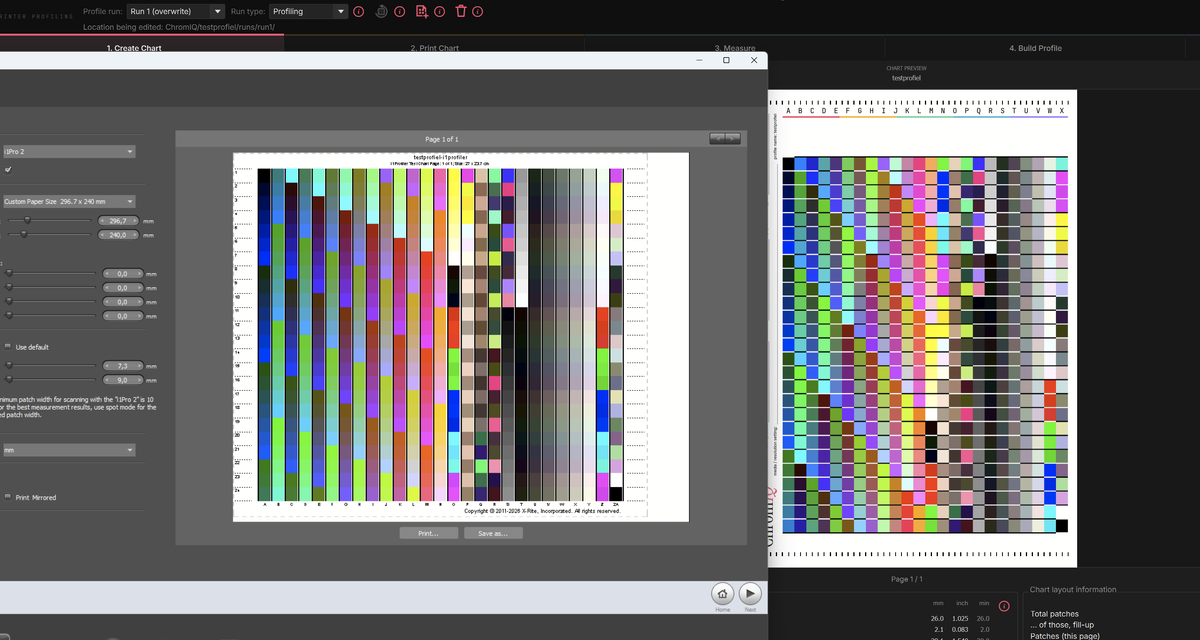Screen dimensions: 1200x640
Task: Click the Print... button
Action: click(428, 534)
